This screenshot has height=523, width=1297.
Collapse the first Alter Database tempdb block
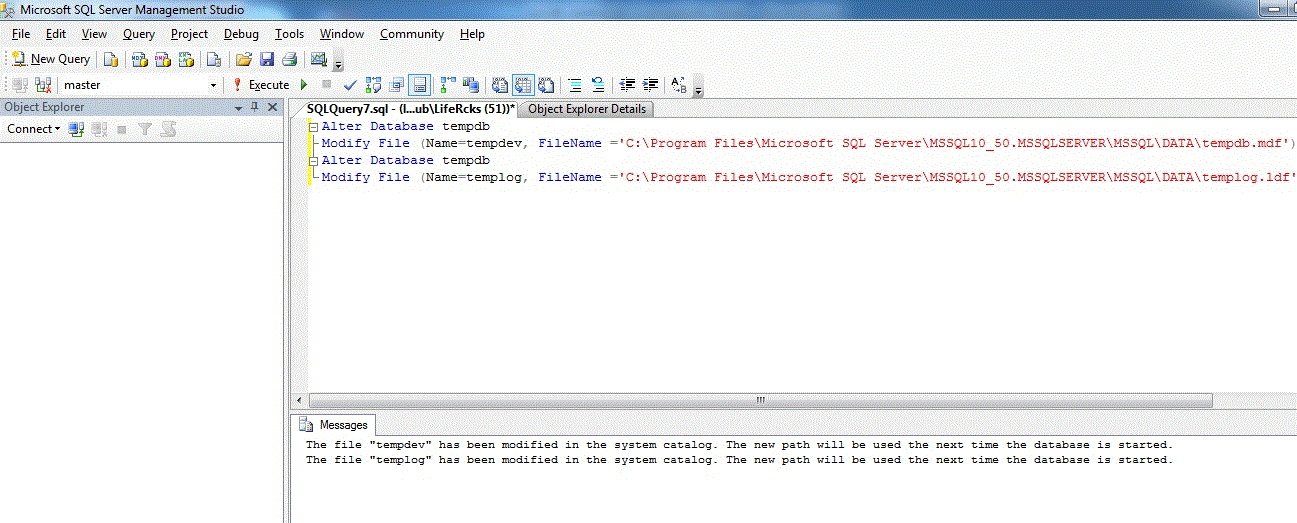click(314, 127)
